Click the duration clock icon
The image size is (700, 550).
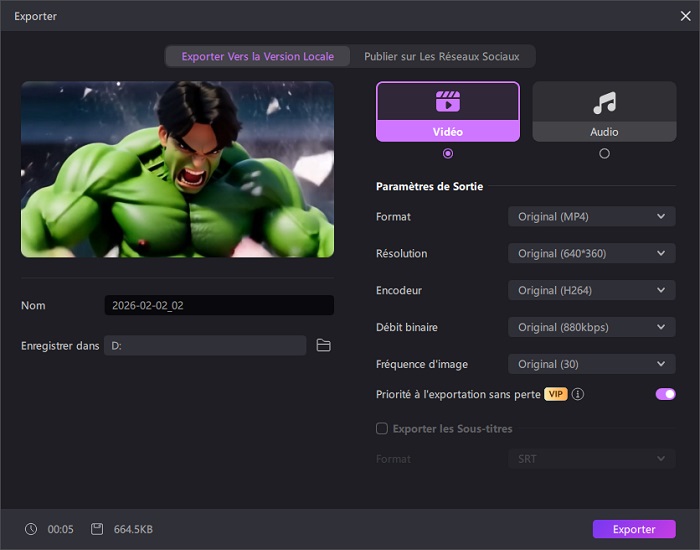click(31, 529)
